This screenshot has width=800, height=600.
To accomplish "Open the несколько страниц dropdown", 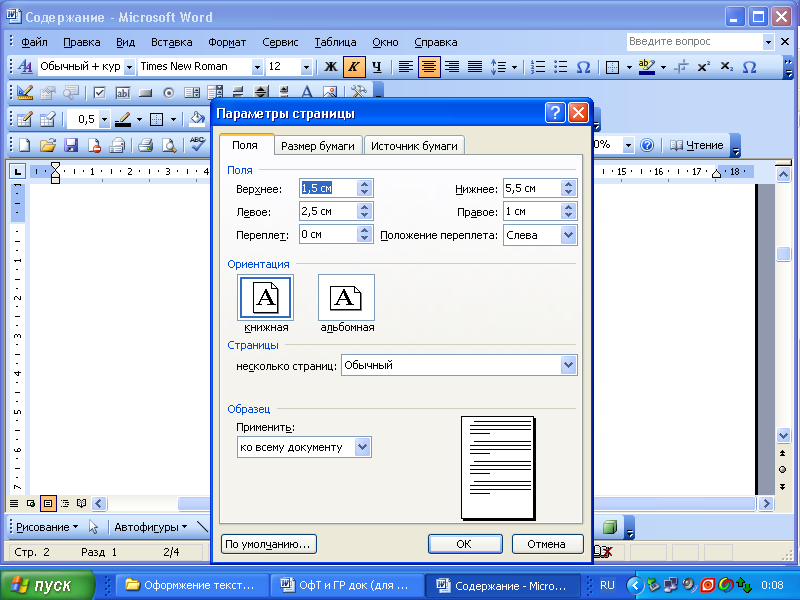I will pyautogui.click(x=568, y=365).
